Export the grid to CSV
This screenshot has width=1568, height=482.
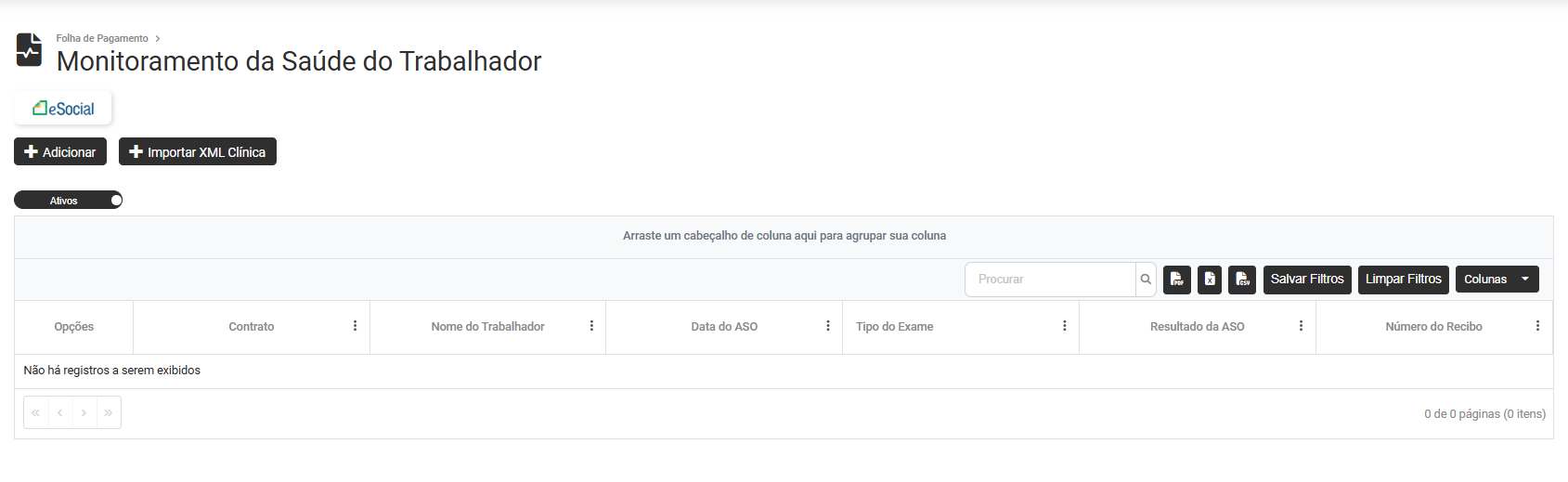tap(1242, 279)
